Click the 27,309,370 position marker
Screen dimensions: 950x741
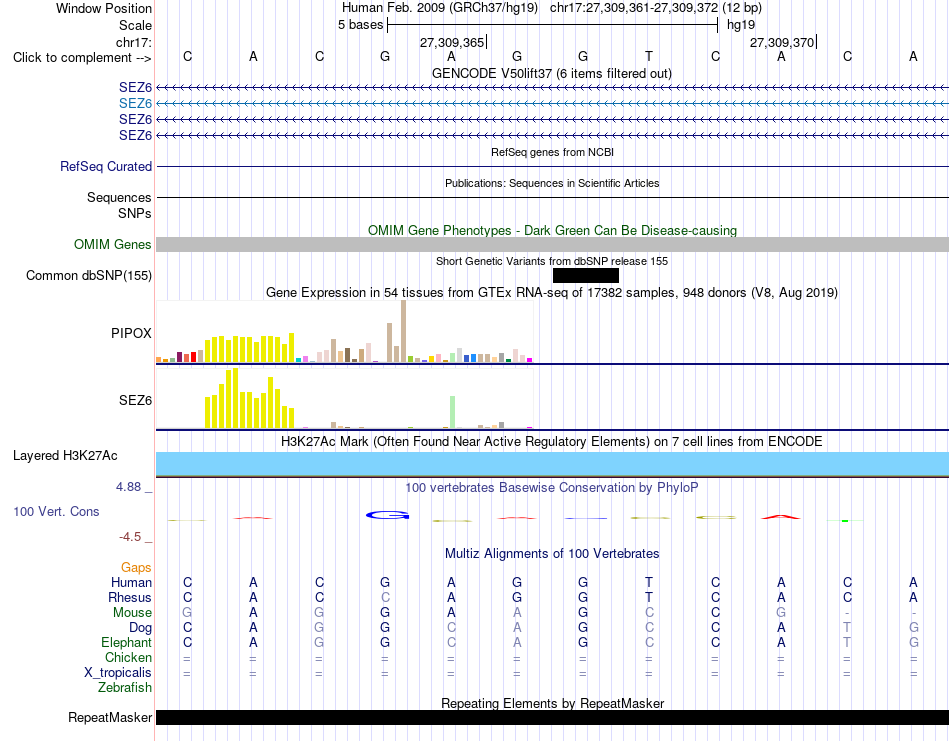pos(782,42)
